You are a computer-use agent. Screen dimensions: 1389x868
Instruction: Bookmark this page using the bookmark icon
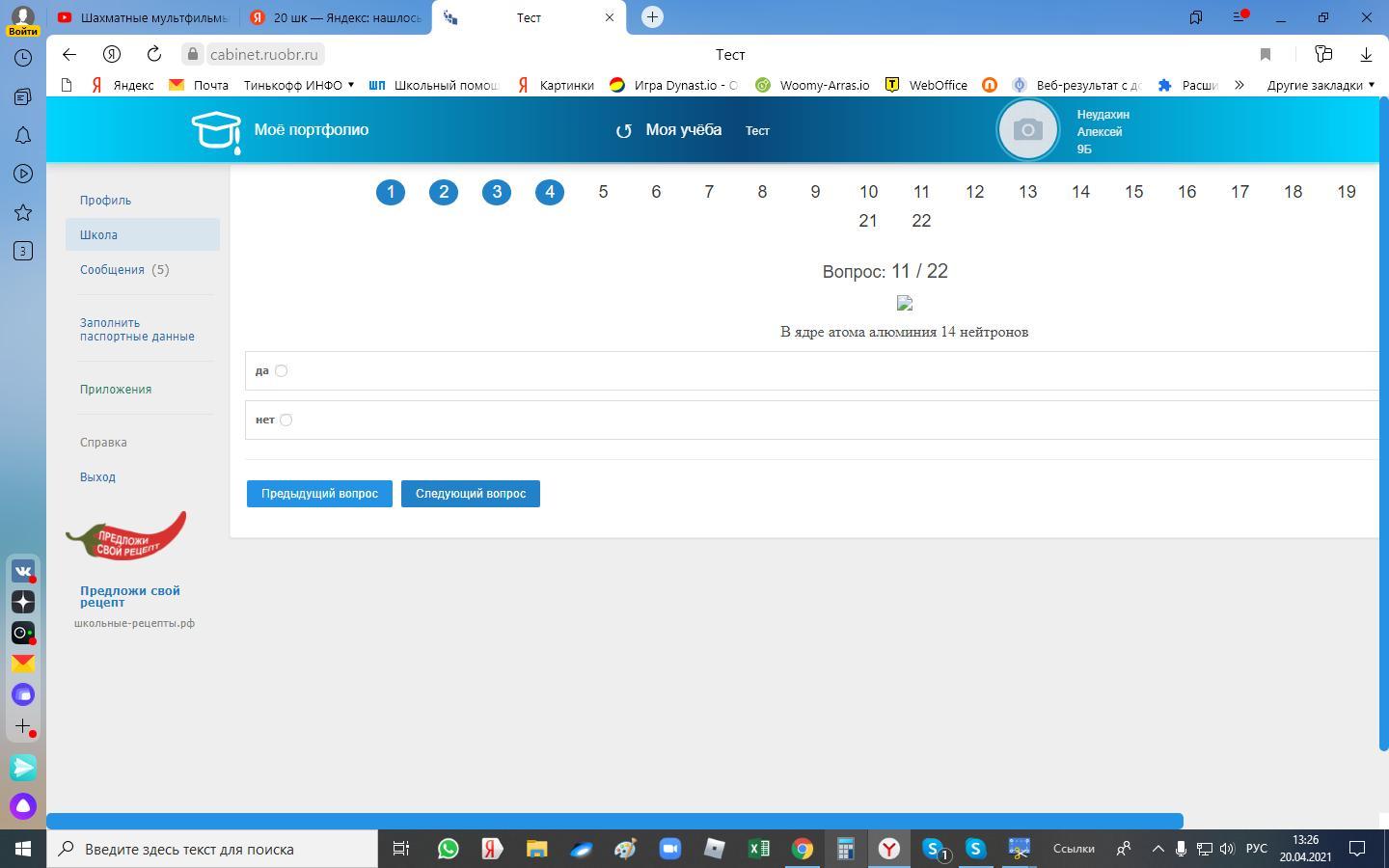[1266, 54]
